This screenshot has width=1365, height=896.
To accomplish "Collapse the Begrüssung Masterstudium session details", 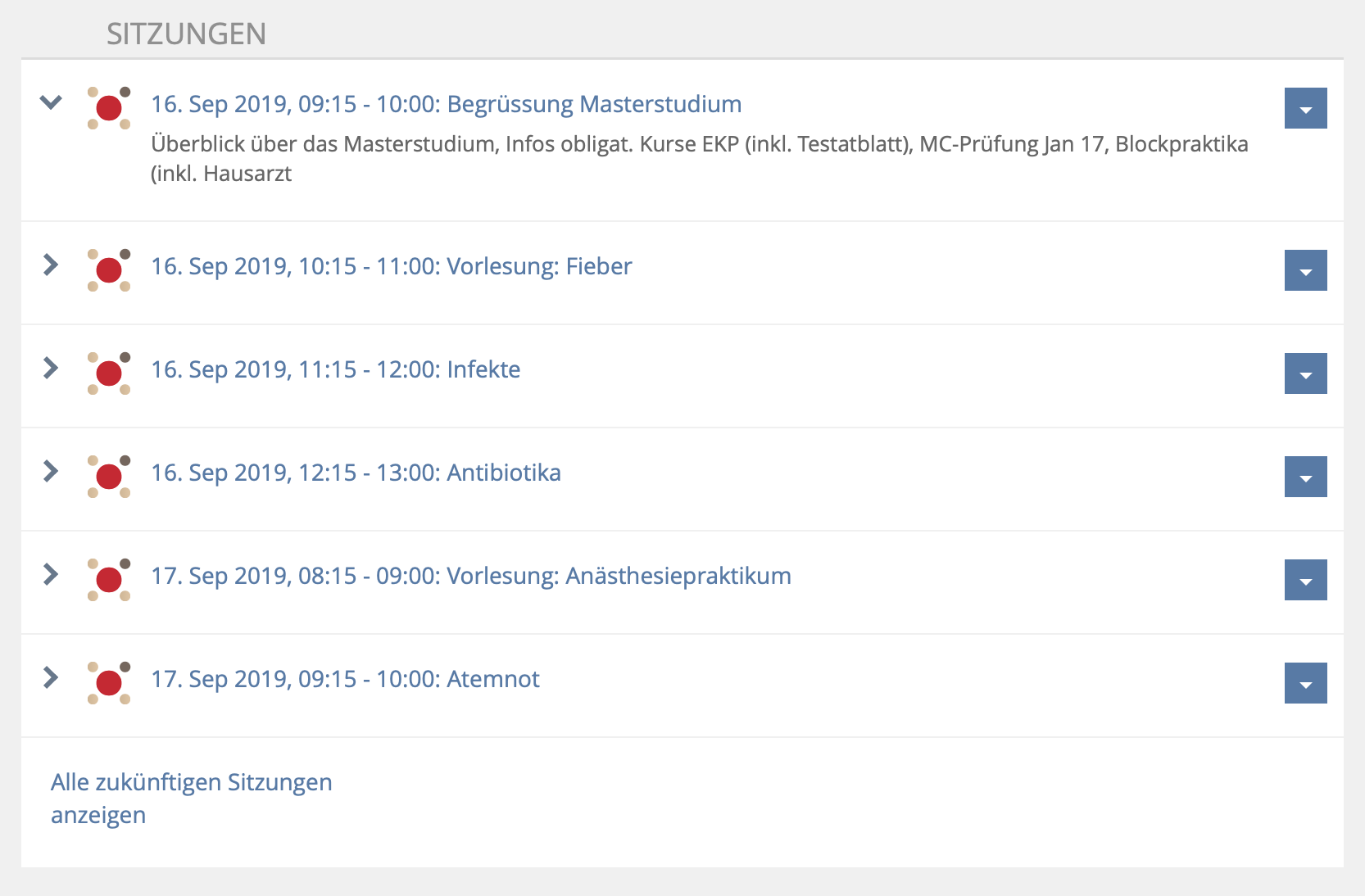I will tap(51, 102).
